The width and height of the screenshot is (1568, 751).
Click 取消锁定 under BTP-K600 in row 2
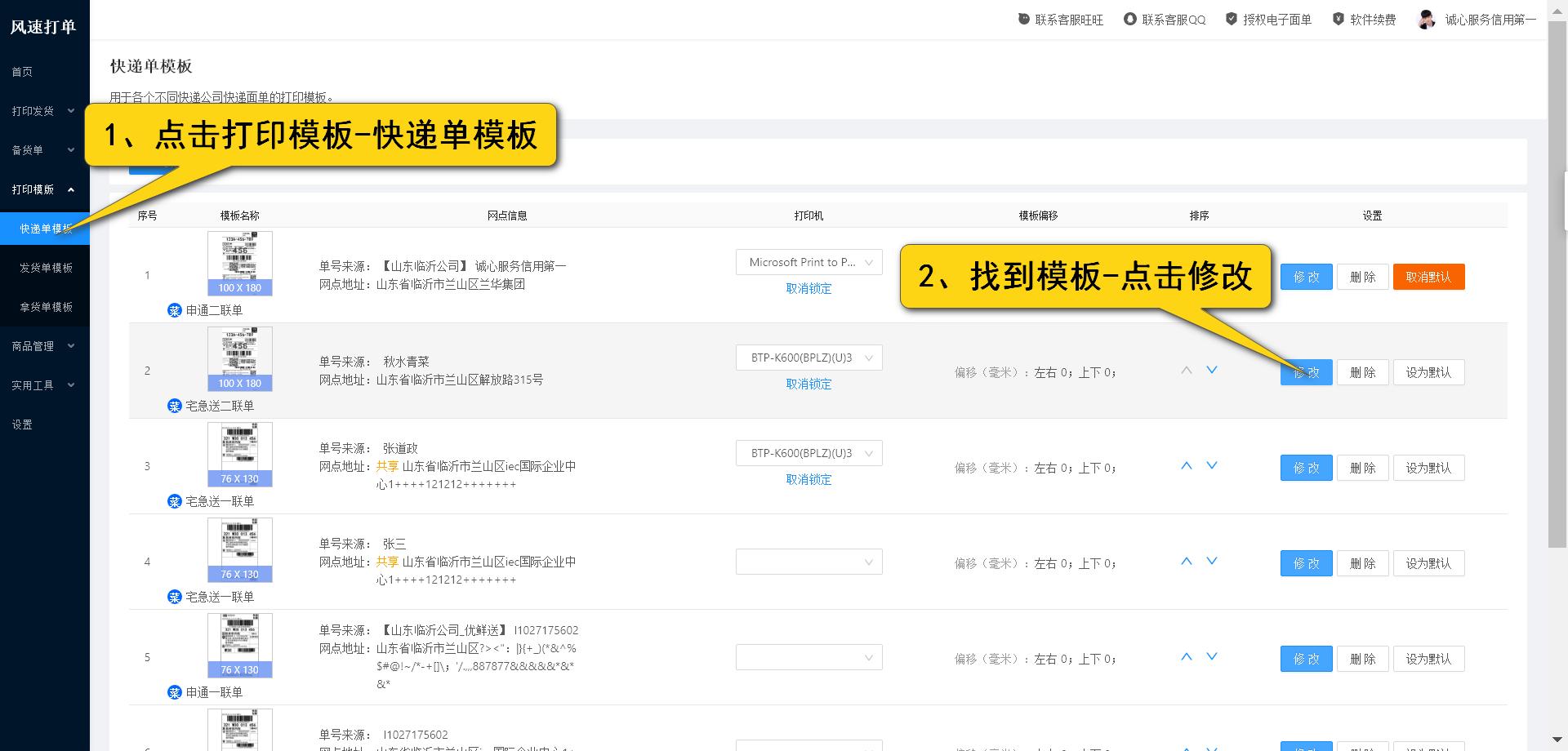click(x=808, y=384)
